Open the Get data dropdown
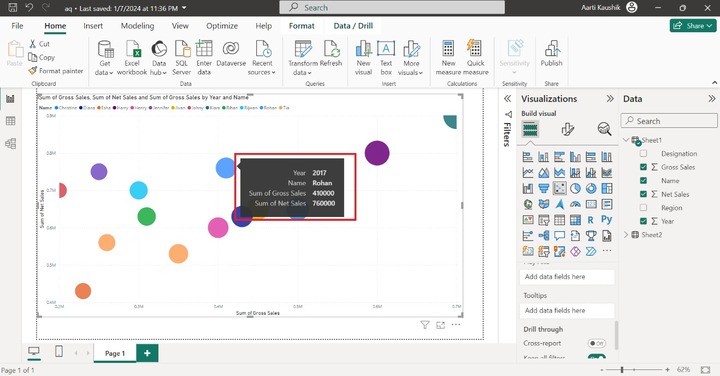The image size is (720, 376). pos(105,58)
